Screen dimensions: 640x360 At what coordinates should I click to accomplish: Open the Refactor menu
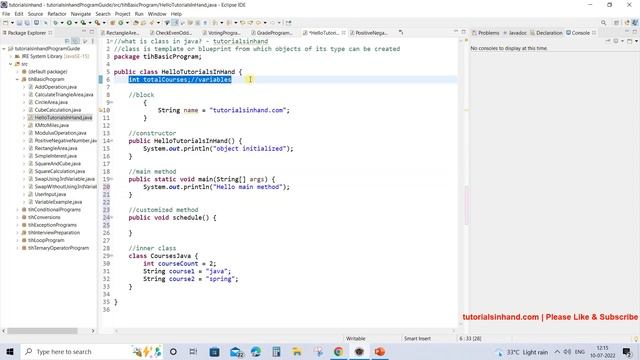coord(57,14)
